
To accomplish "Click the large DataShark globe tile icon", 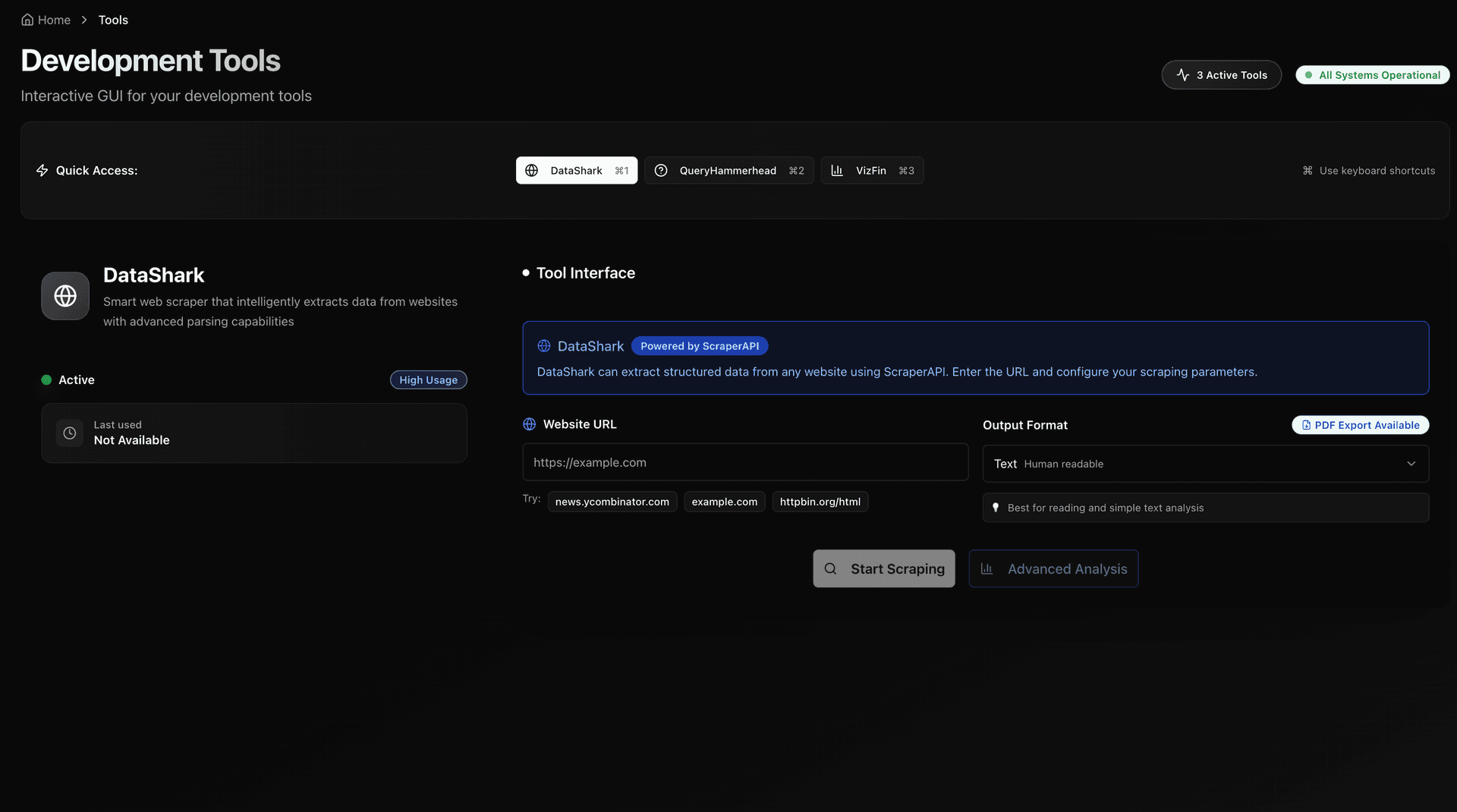I will pyautogui.click(x=65, y=296).
